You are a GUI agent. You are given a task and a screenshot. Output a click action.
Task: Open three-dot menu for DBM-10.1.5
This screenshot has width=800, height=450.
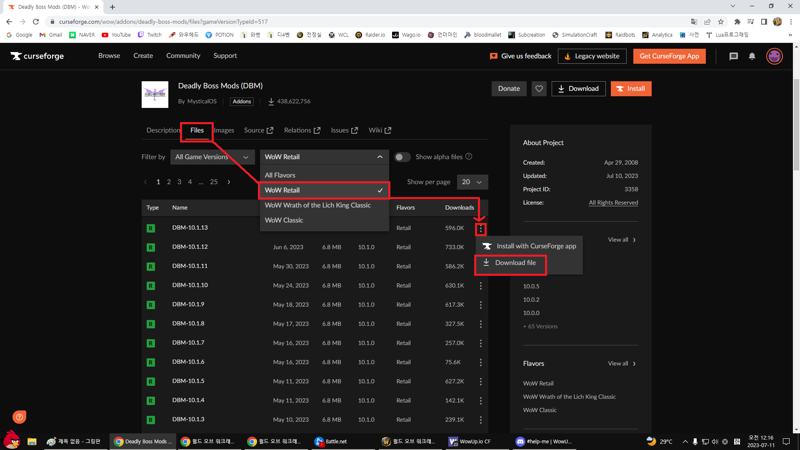(481, 382)
